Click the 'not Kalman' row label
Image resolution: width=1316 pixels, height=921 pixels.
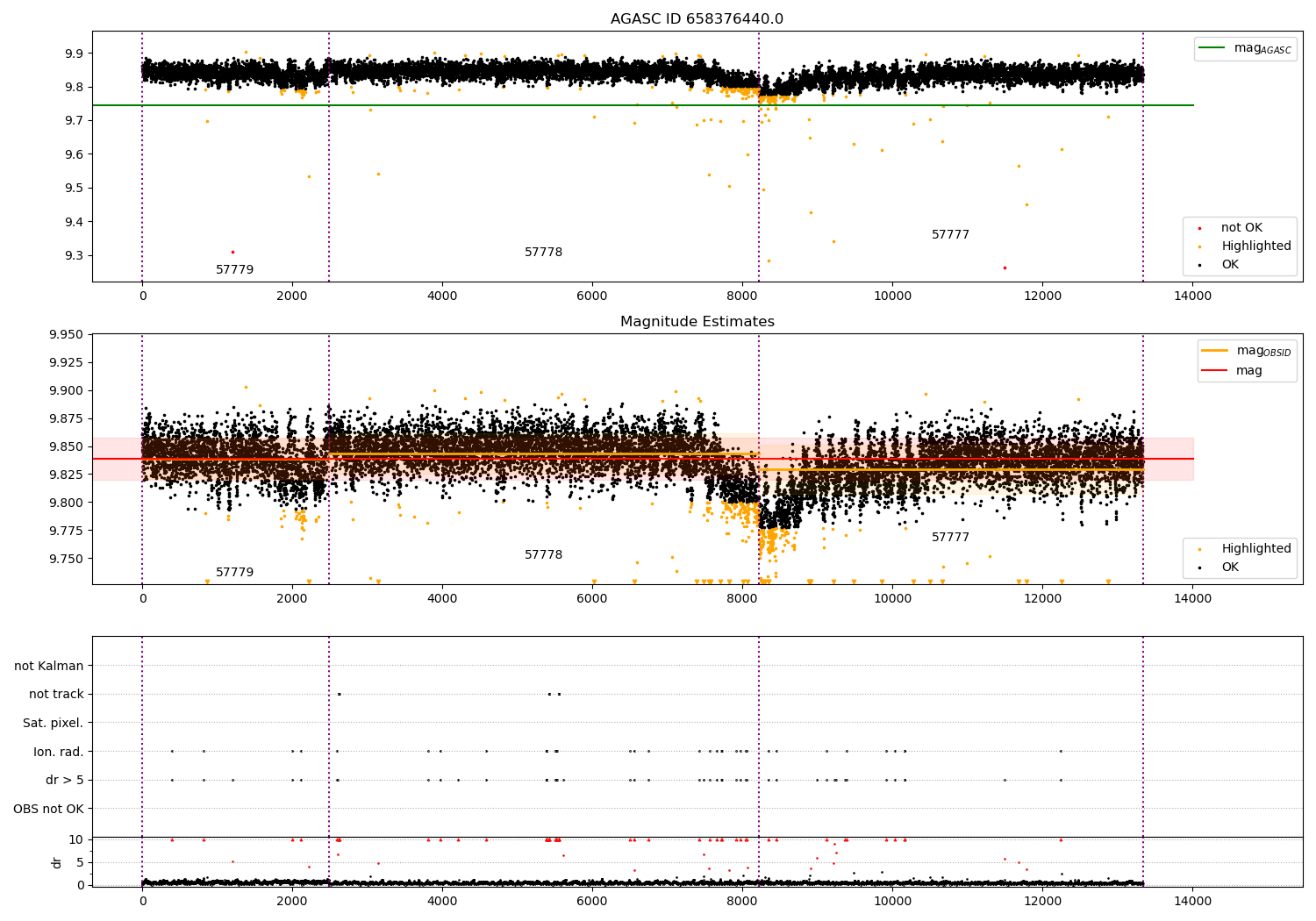click(49, 667)
